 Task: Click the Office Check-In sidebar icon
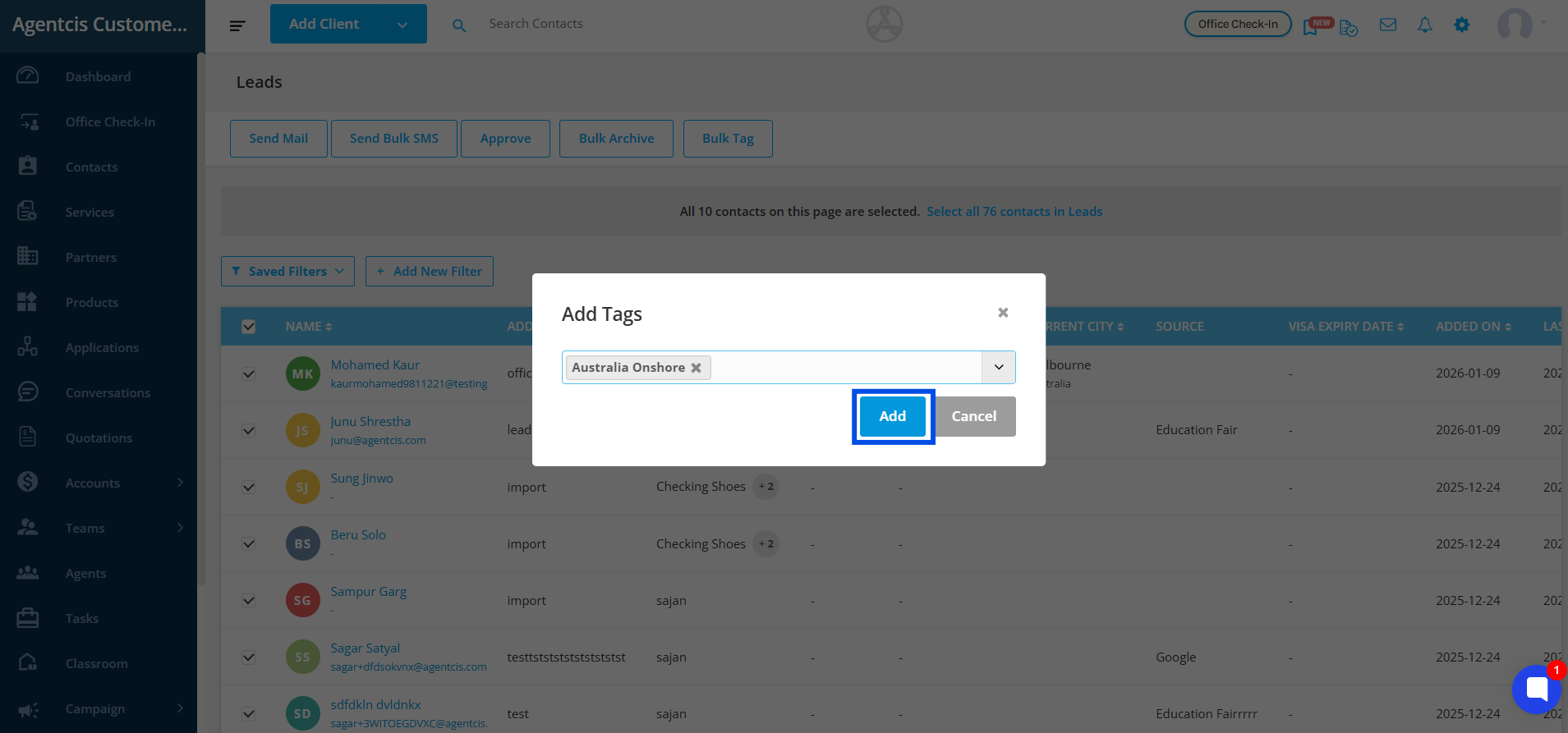pyautogui.click(x=28, y=121)
